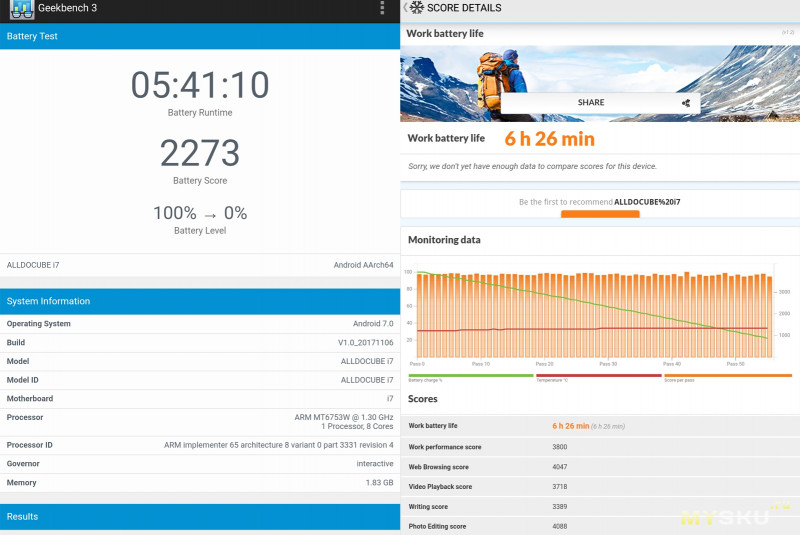
Task: Select the 2273 battery score
Action: pyautogui.click(x=200, y=153)
